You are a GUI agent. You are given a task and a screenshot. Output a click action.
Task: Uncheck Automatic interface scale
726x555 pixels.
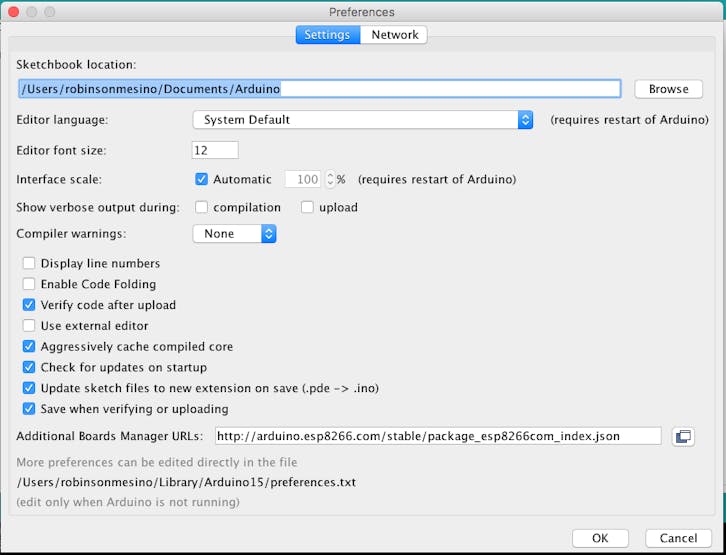201,179
